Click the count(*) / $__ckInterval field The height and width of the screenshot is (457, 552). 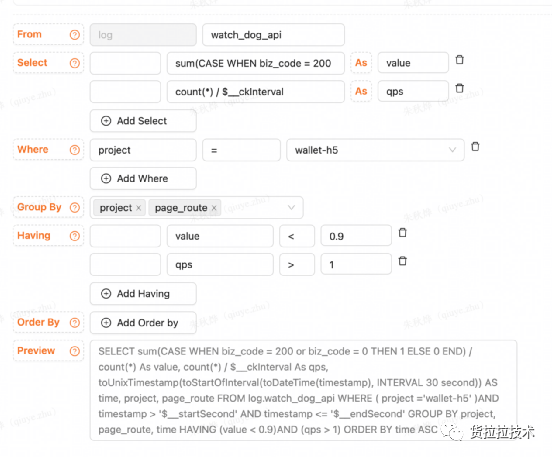pos(256,92)
